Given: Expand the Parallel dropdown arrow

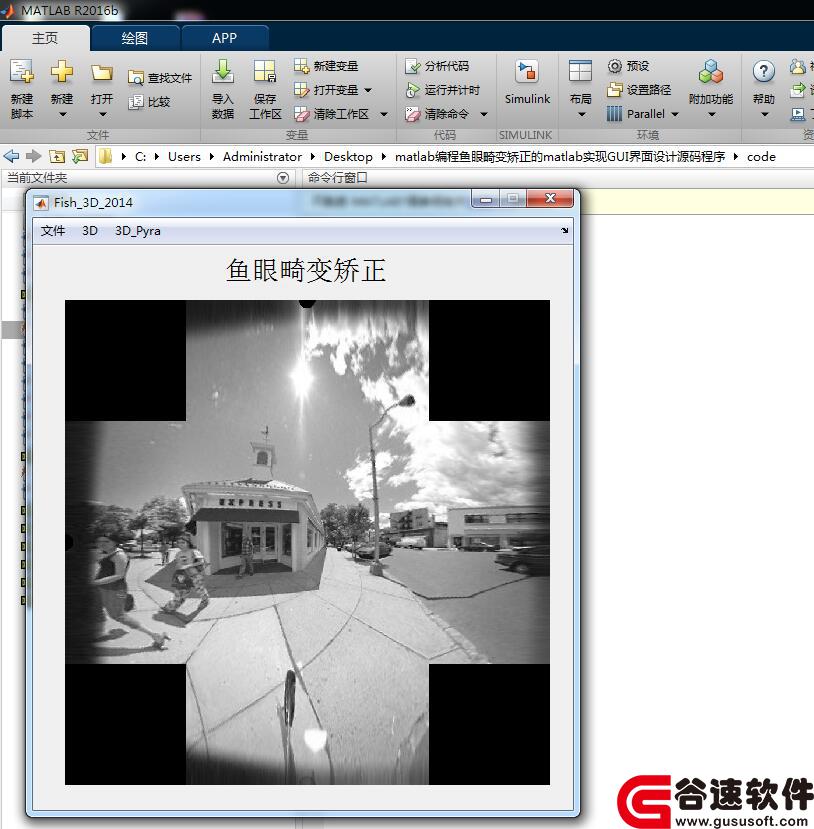Looking at the screenshot, I should tap(675, 114).
